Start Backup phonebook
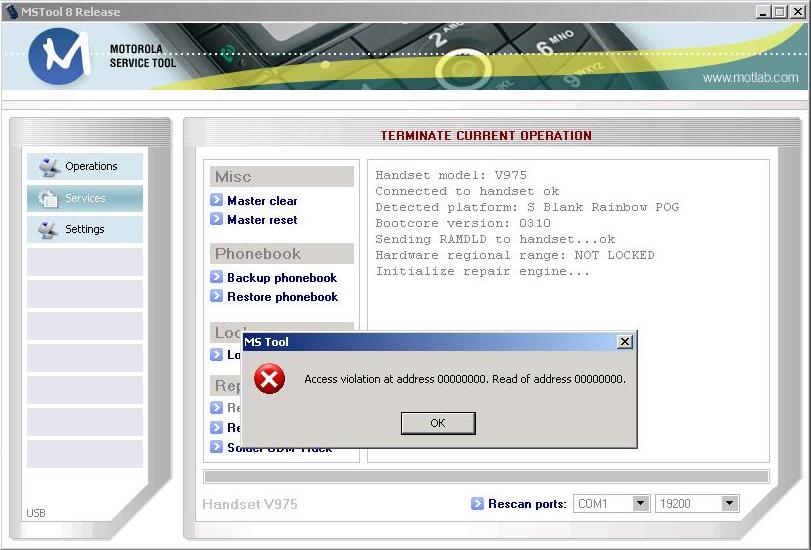This screenshot has width=811, height=550. (282, 277)
